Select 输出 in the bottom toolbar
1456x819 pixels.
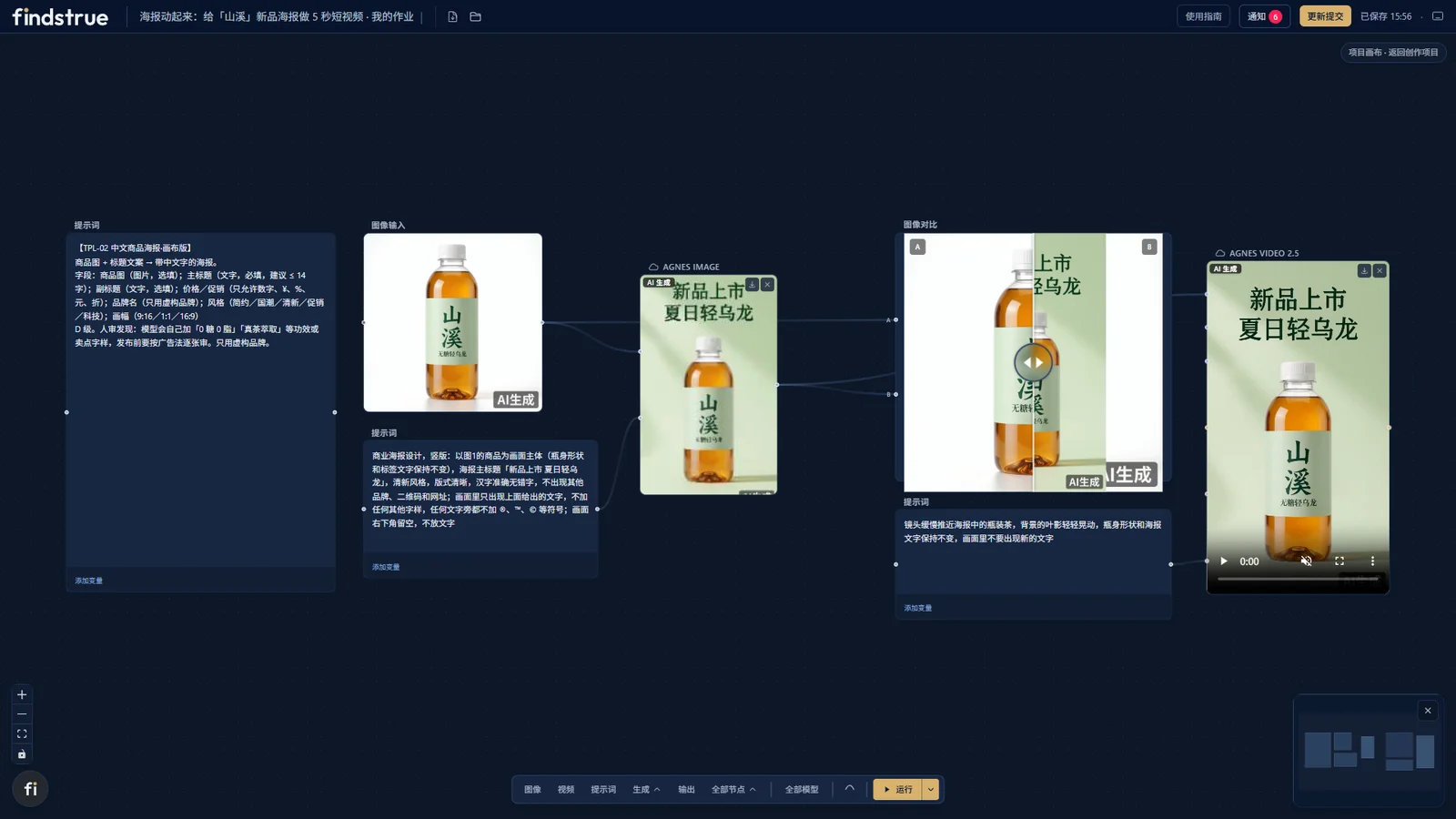[x=686, y=790]
